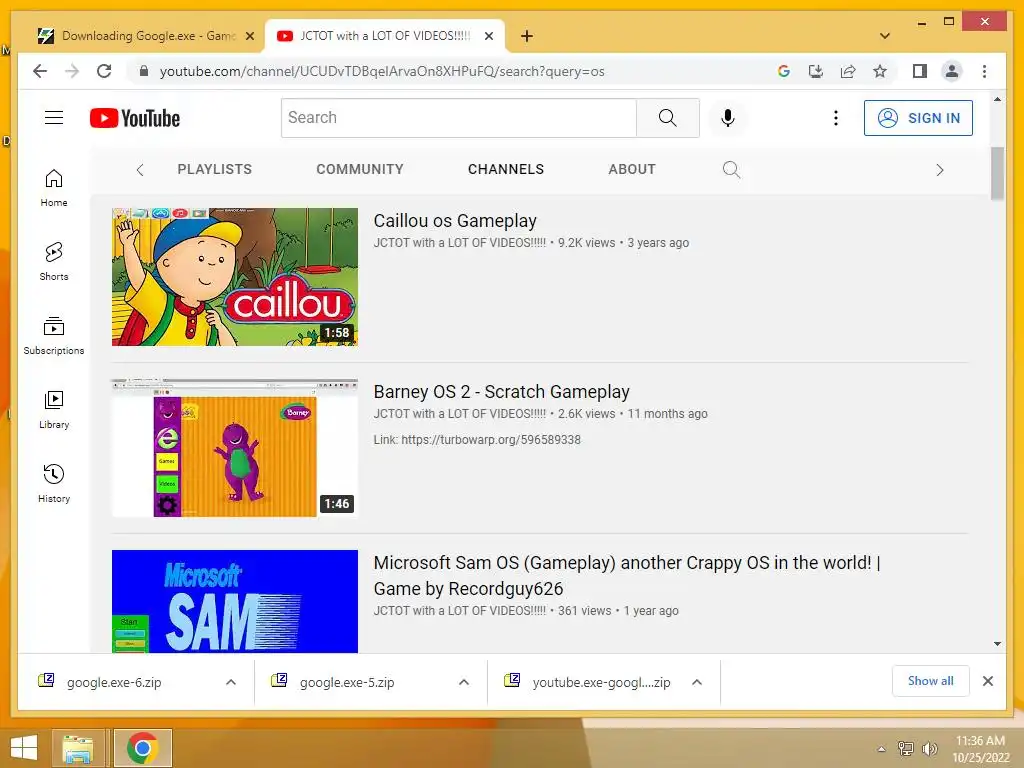Open the Chrome profile avatar

click(x=952, y=71)
